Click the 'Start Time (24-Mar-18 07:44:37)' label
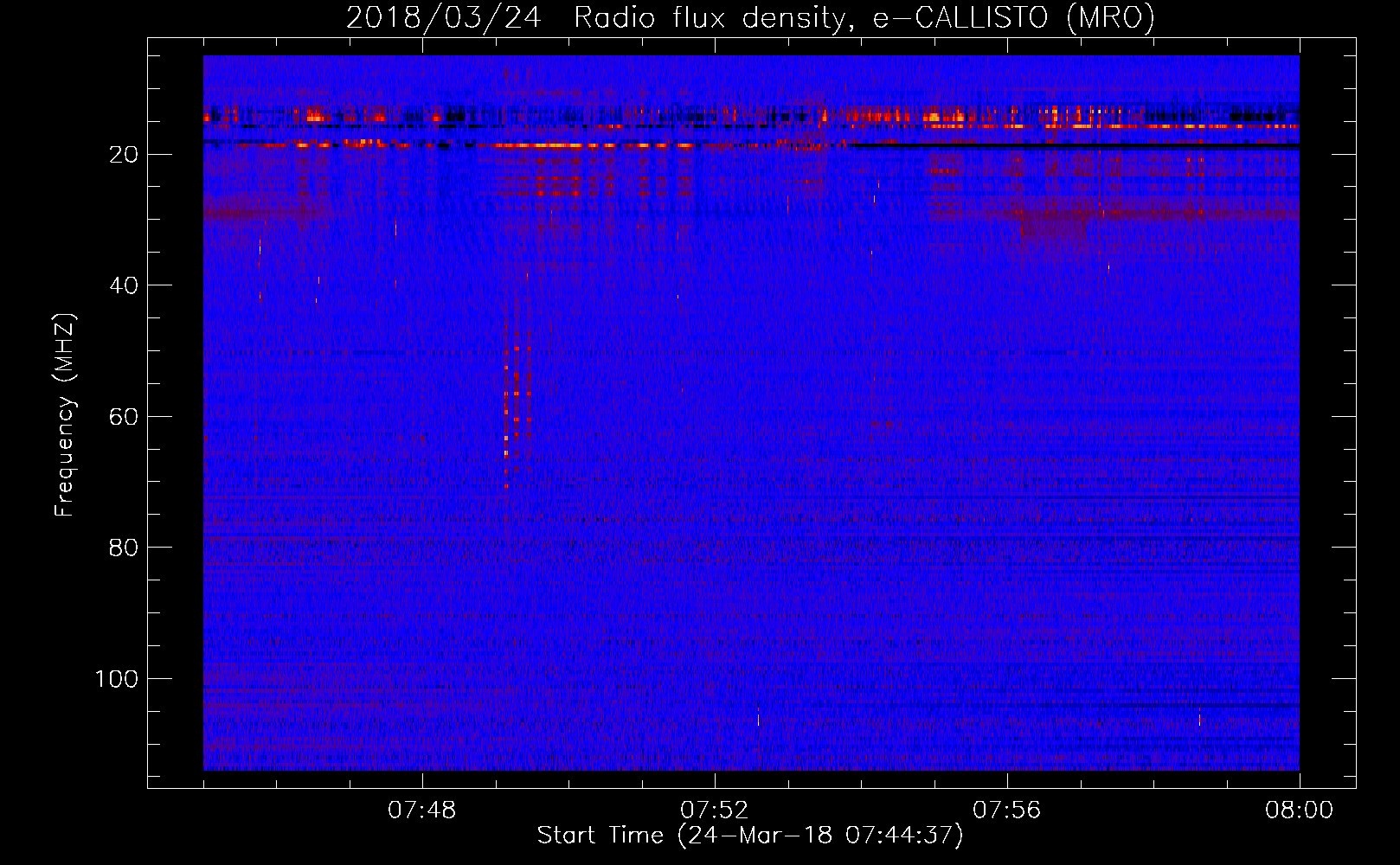 click(750, 835)
